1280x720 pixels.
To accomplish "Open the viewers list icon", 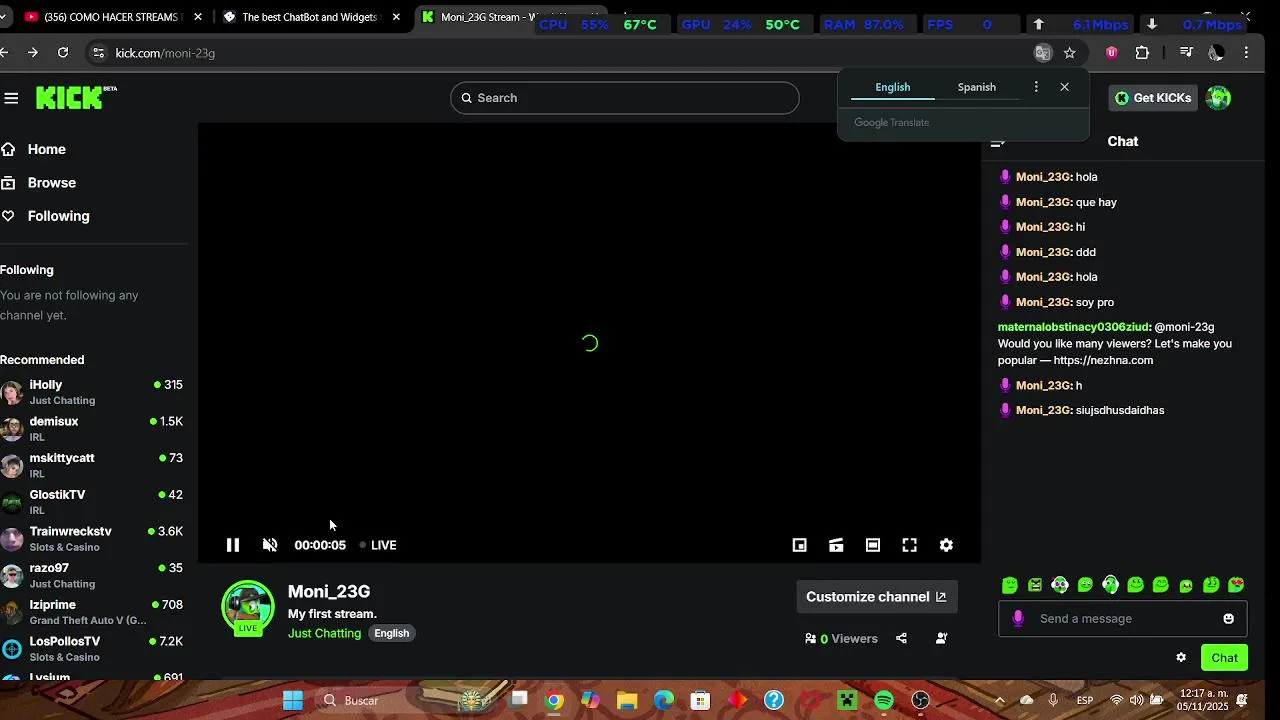I will 811,638.
